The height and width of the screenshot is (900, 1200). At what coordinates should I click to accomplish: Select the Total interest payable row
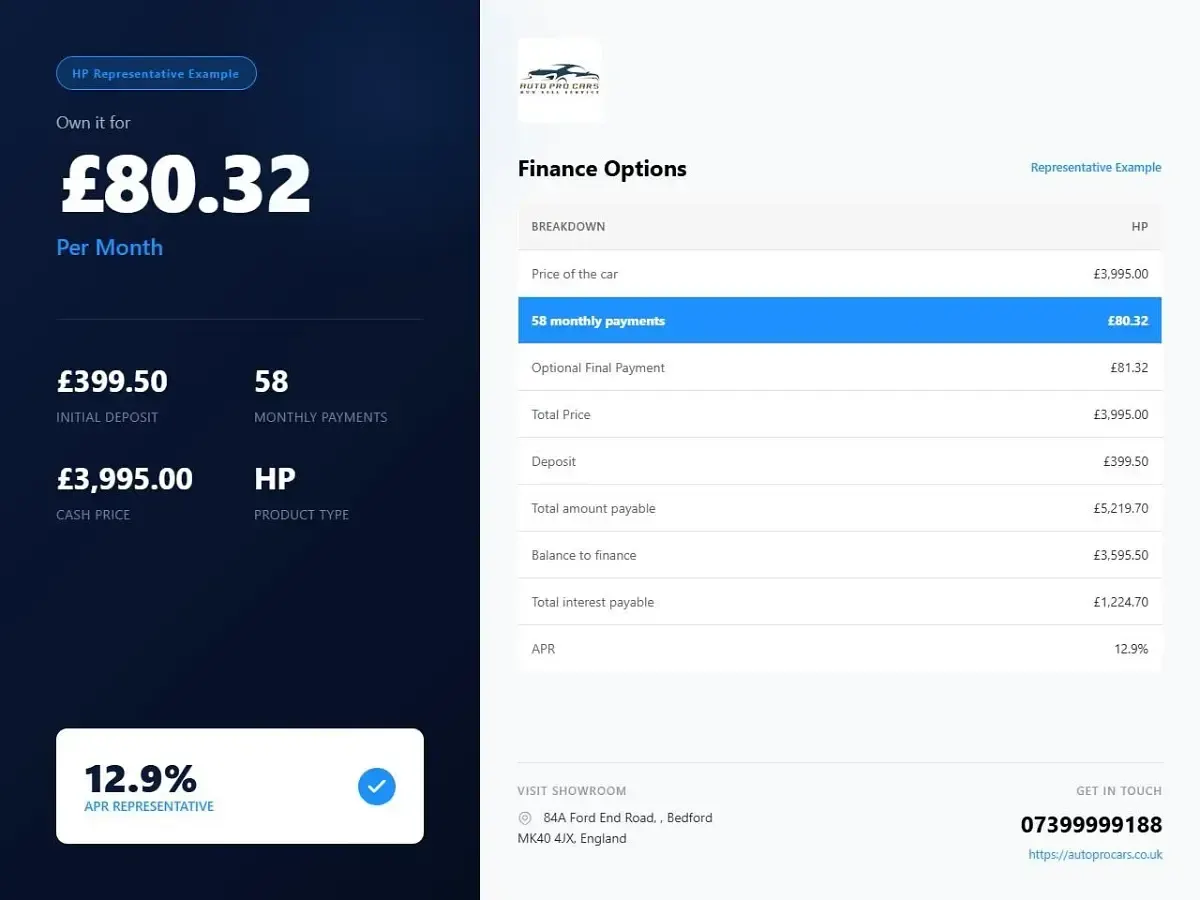pyautogui.click(x=840, y=602)
